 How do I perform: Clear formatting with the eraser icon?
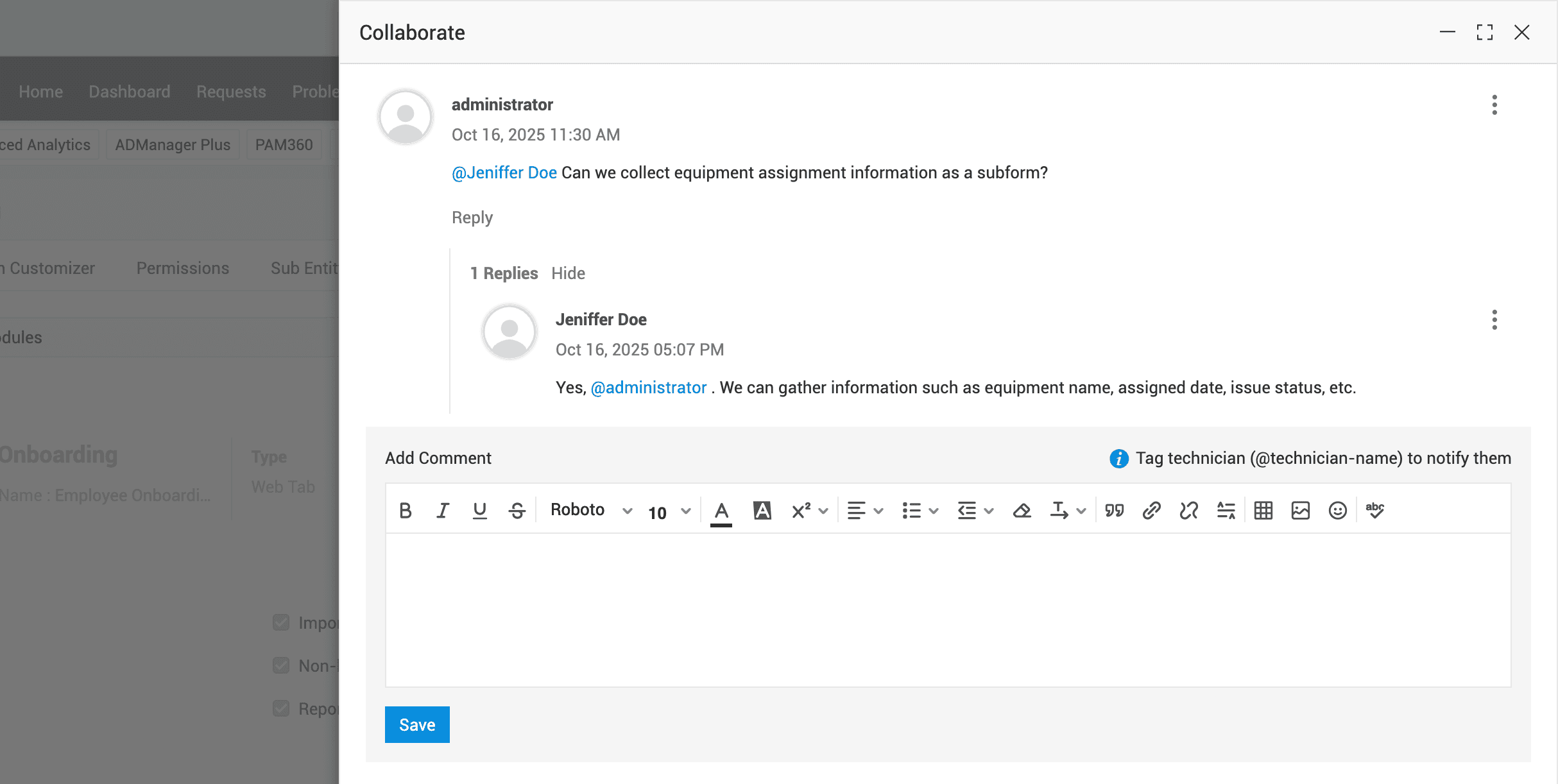click(x=1021, y=511)
